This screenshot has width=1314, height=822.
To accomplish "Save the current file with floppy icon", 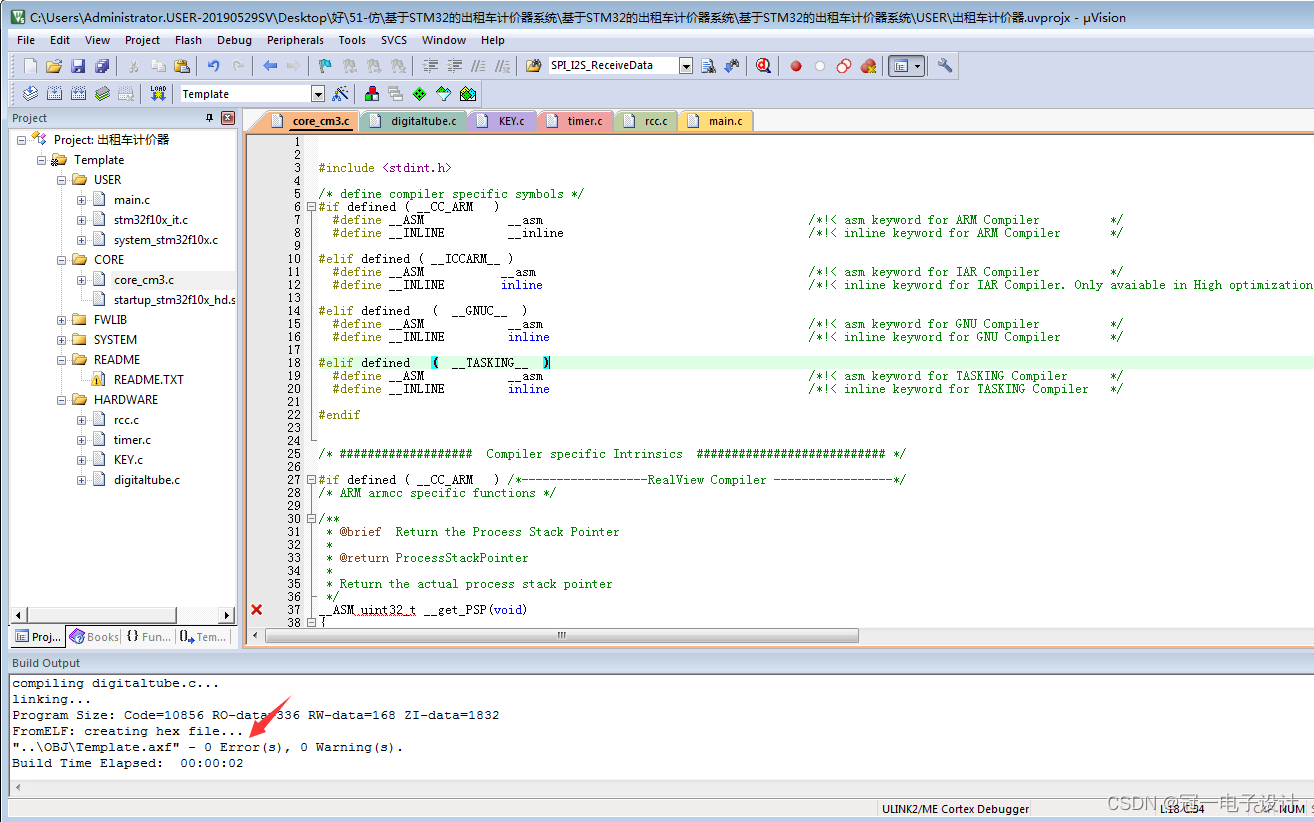I will pyautogui.click(x=78, y=66).
